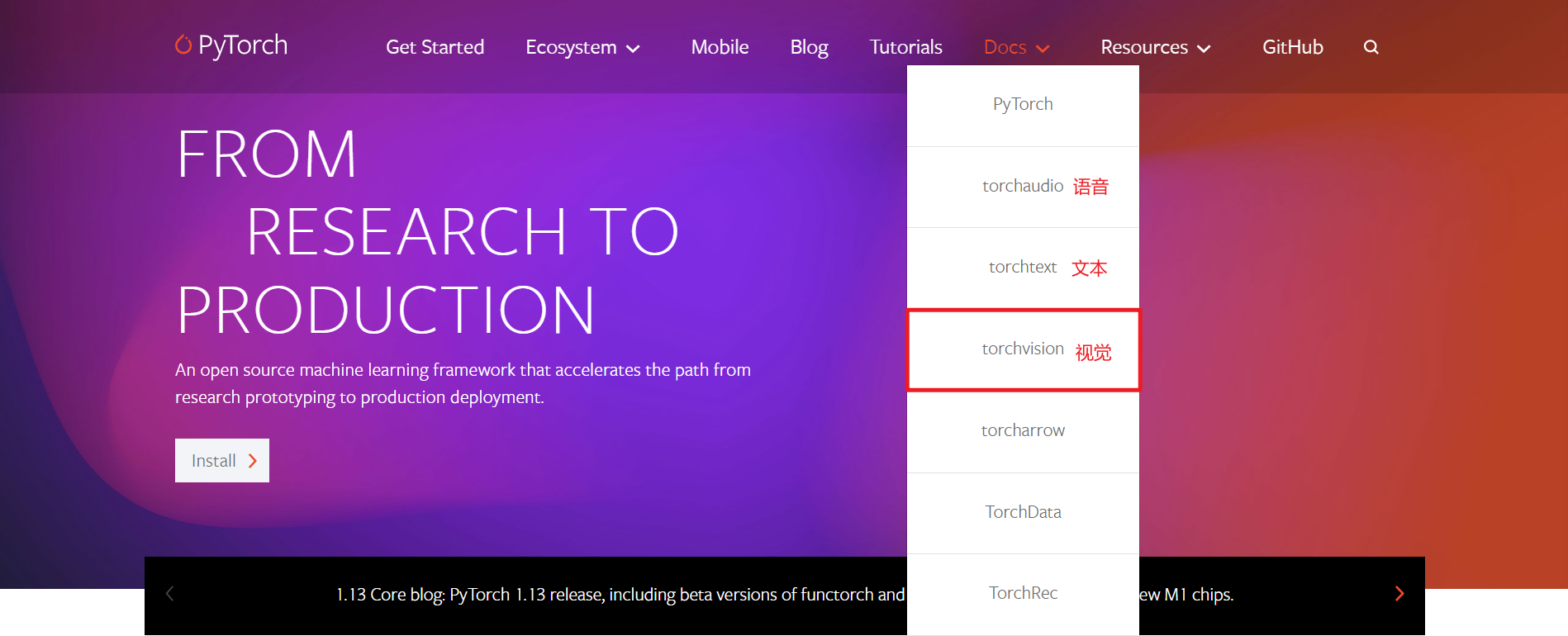Click the PyTorch flame logo

tap(183, 45)
